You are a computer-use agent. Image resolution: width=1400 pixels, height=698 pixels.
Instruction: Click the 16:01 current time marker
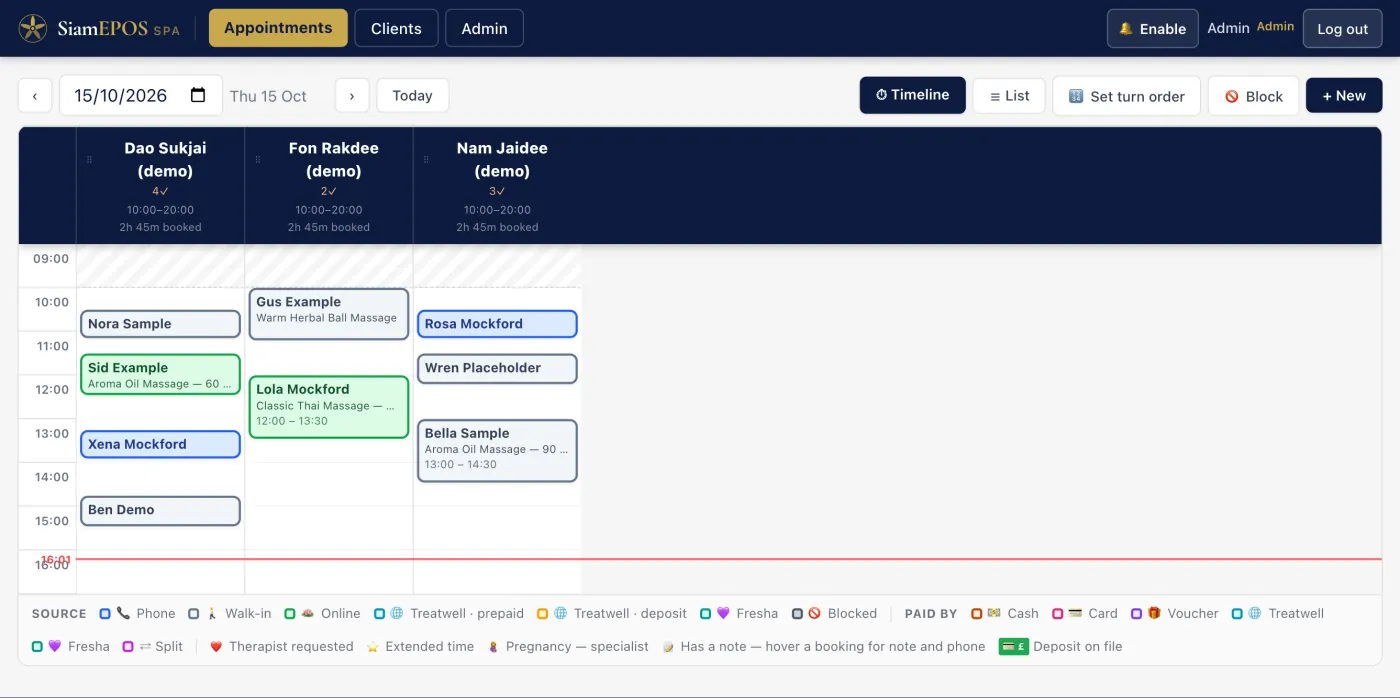coord(56,560)
